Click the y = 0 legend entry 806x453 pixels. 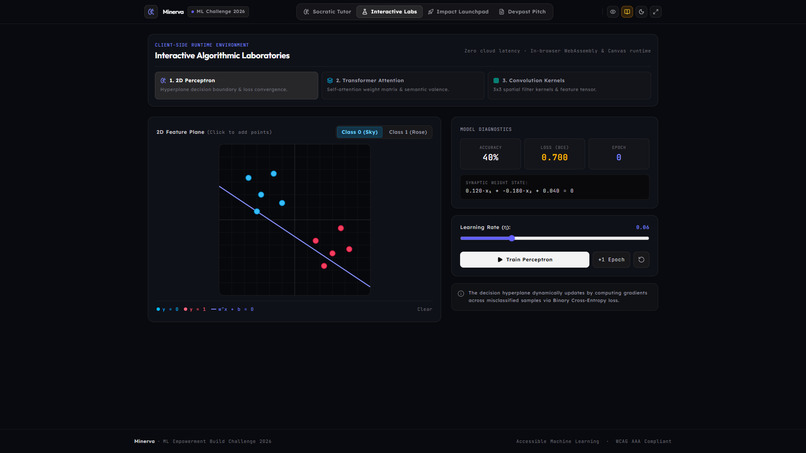click(168, 309)
